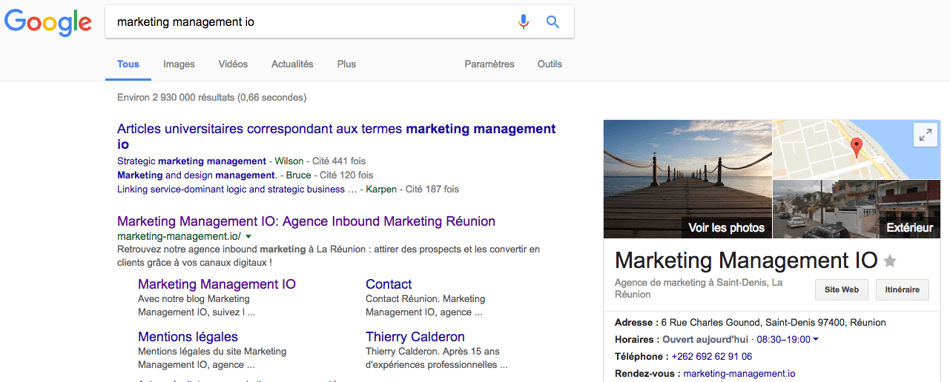Click Environ 2 930 000 résultats text
This screenshot has width=950, height=382.
click(211, 97)
